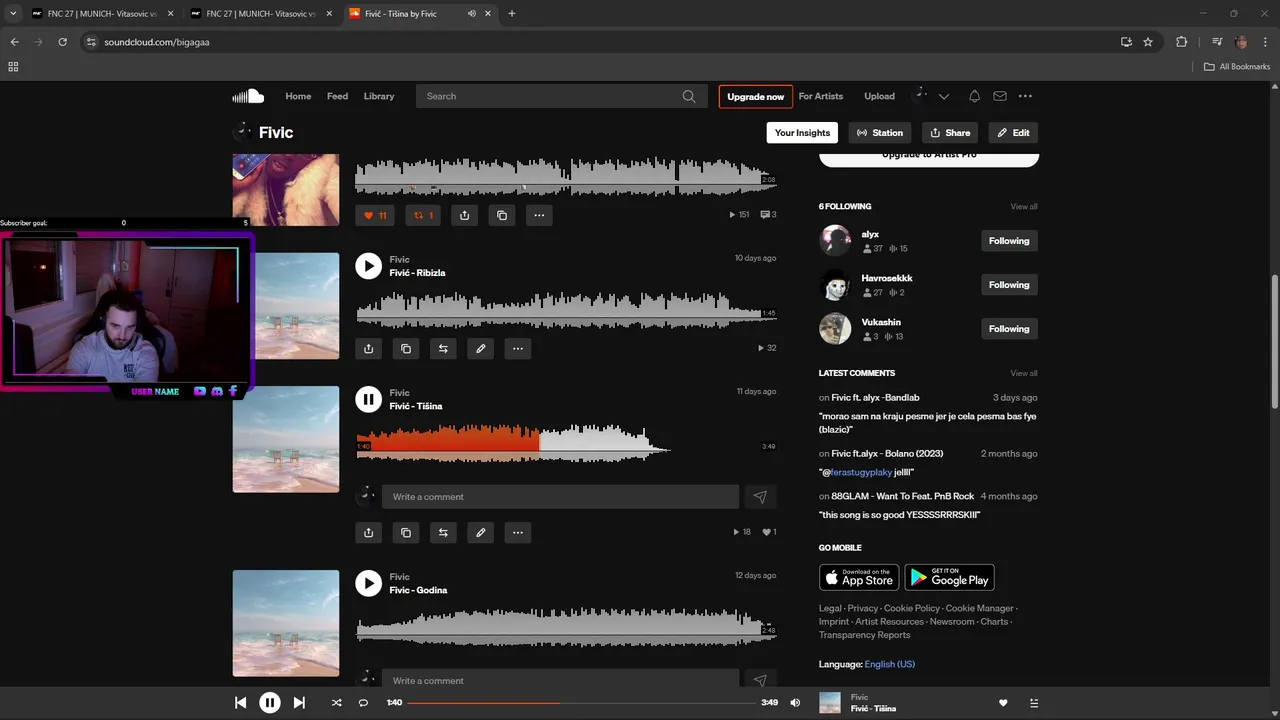Like the top track with 11 likes

click(x=376, y=215)
